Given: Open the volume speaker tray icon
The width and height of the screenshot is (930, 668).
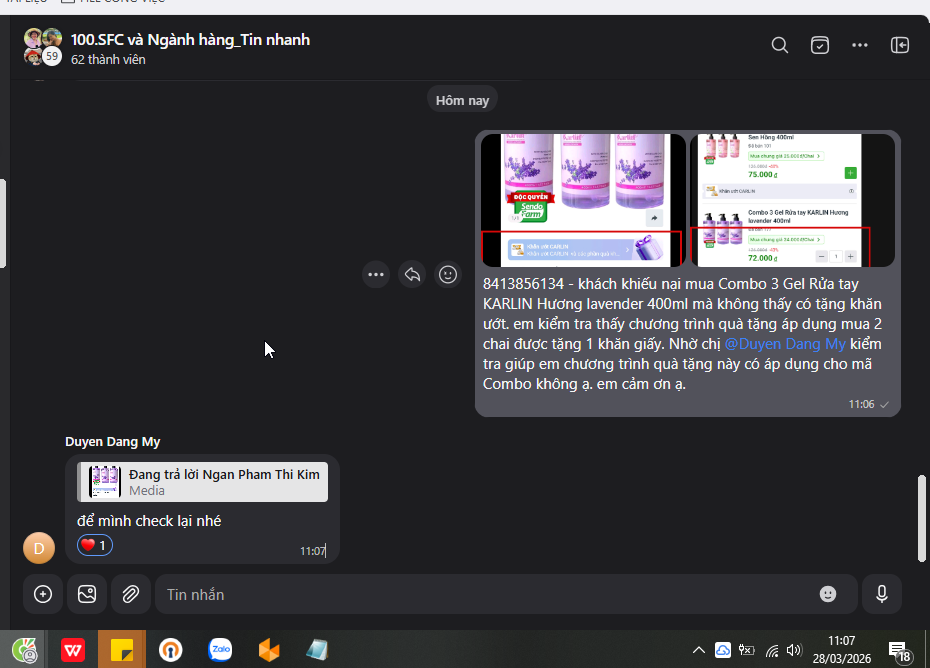Looking at the screenshot, I should point(794,650).
